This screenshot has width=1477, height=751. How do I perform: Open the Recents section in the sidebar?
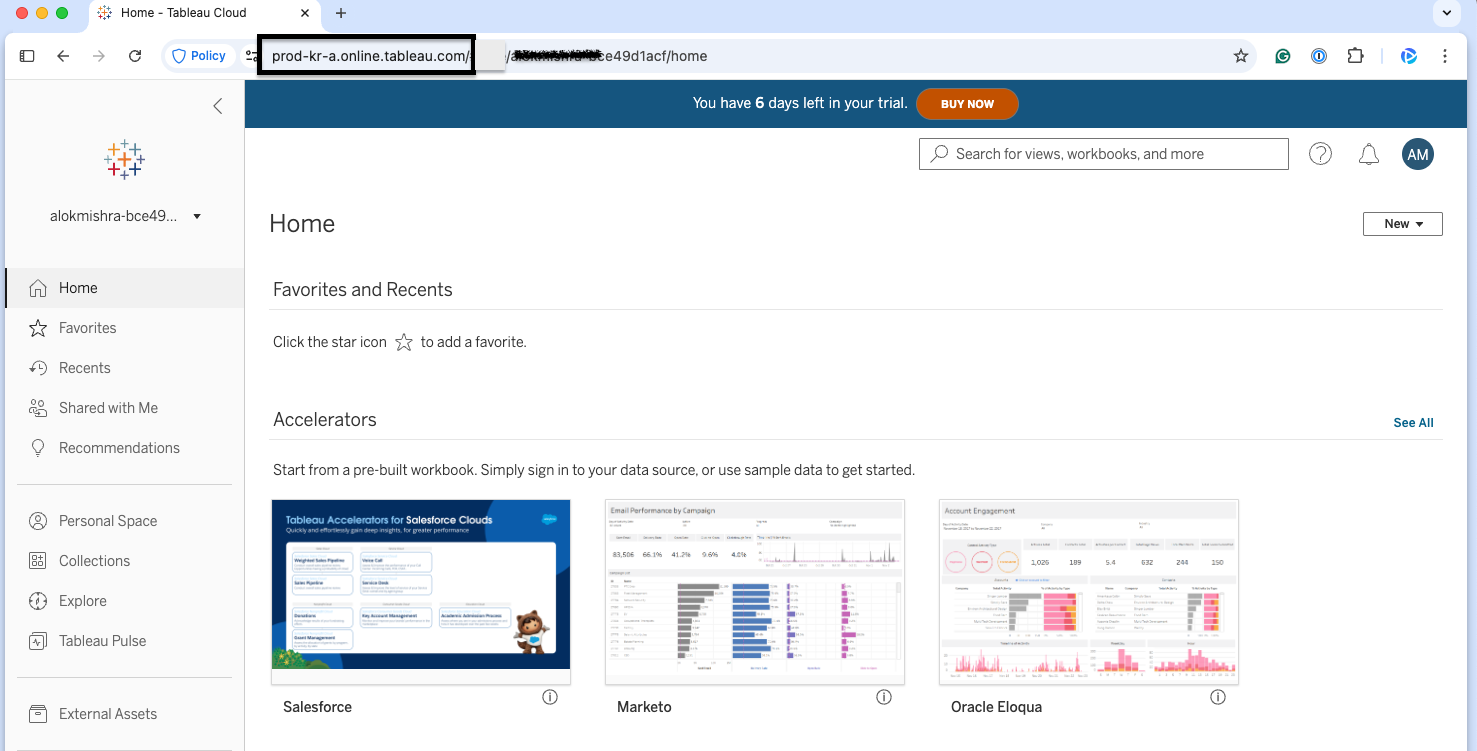pyautogui.click(x=84, y=367)
